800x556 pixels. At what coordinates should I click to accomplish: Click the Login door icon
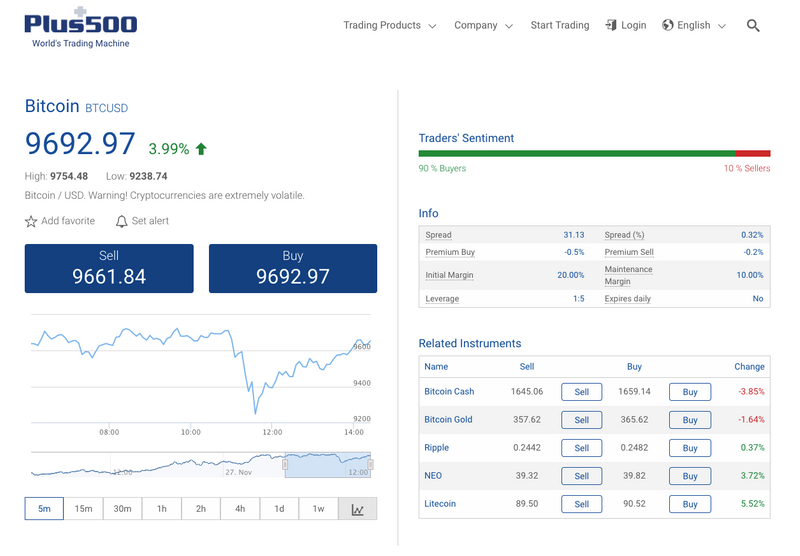pos(611,25)
